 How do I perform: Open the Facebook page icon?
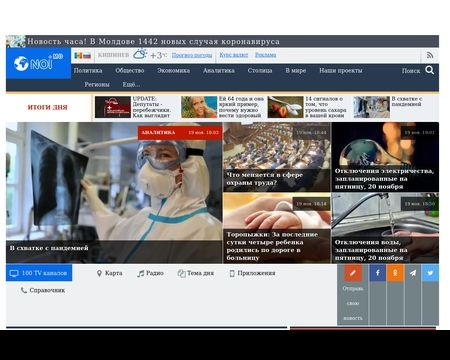click(x=378, y=273)
